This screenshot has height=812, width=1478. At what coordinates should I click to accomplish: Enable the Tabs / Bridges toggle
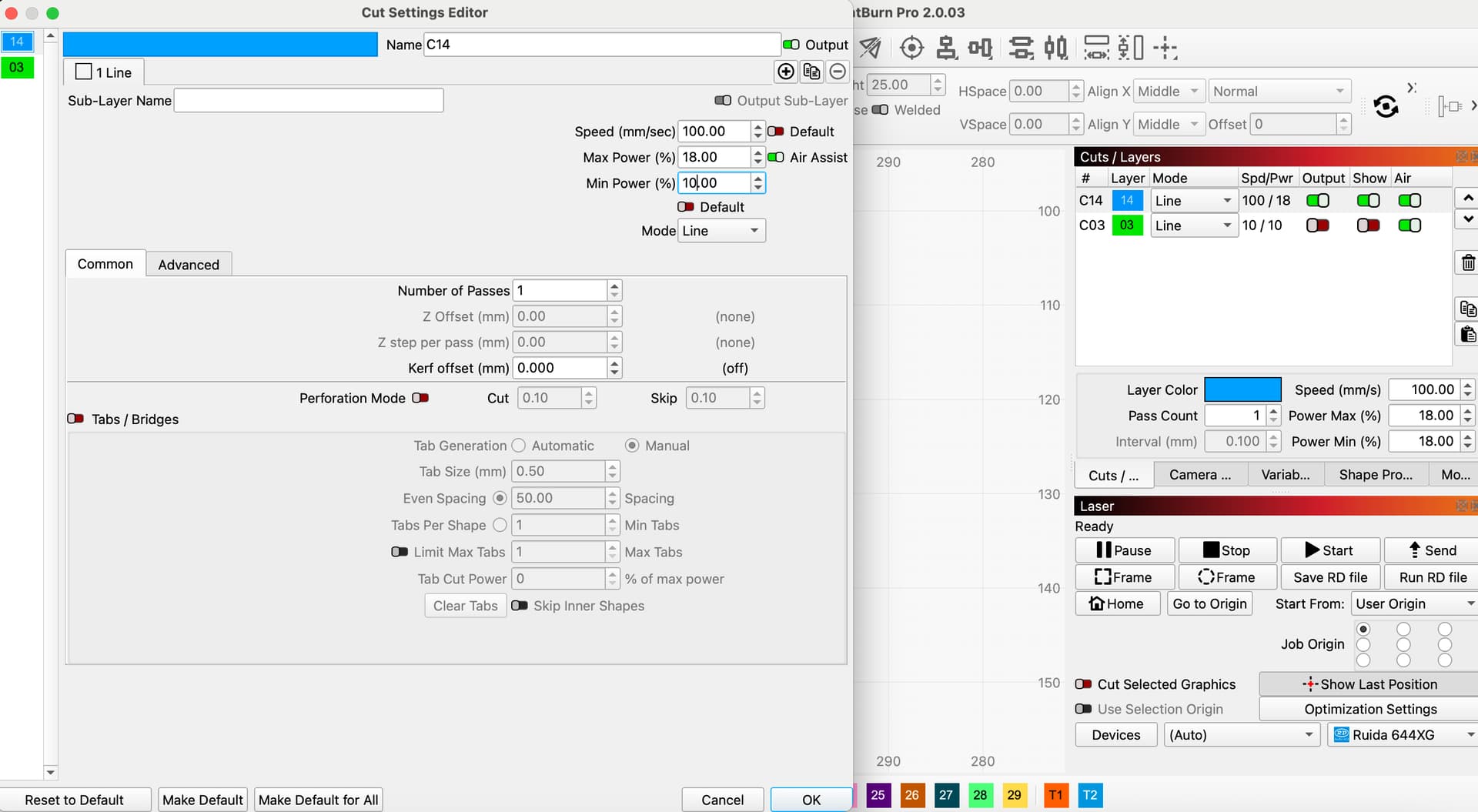click(x=75, y=419)
